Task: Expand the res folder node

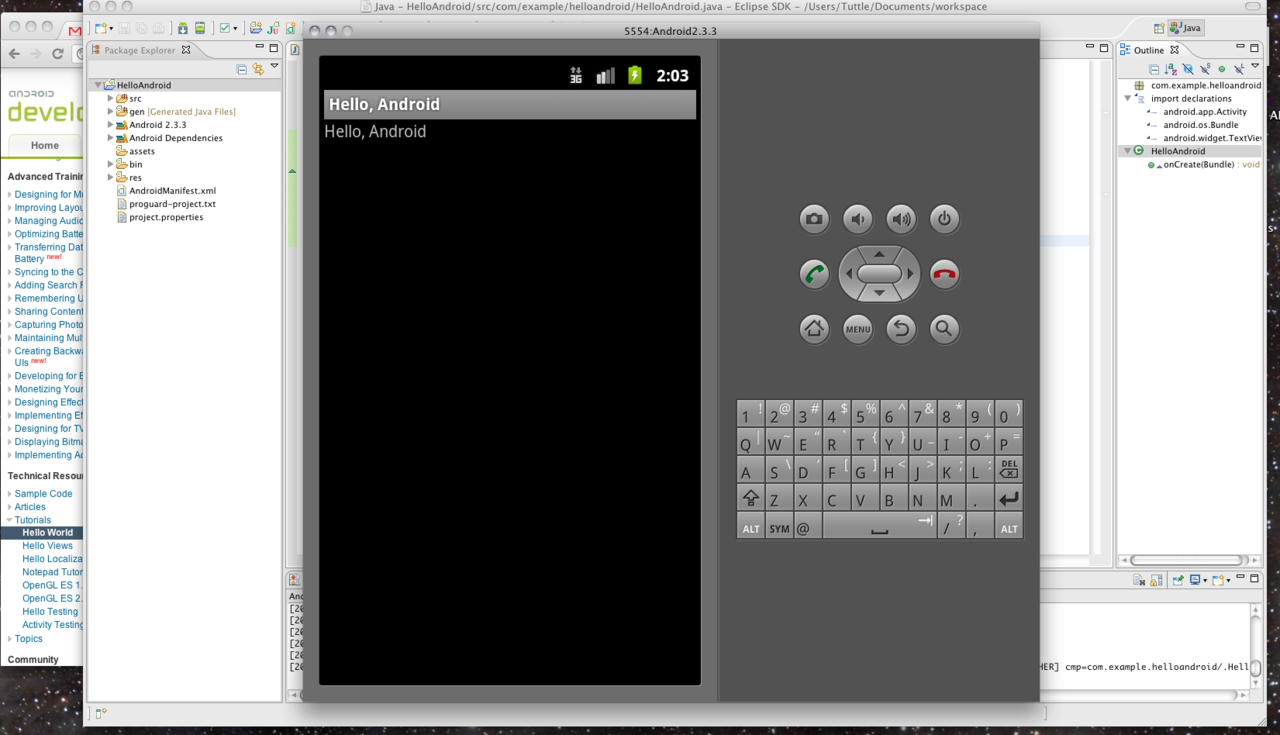Action: tap(110, 178)
